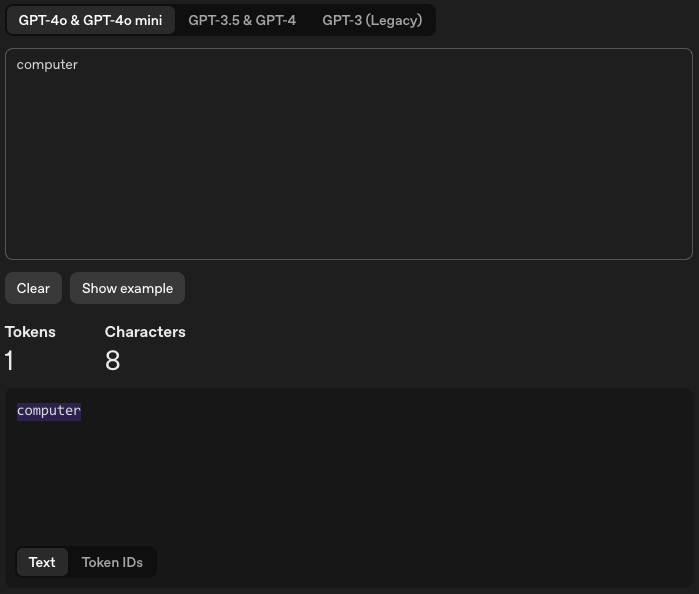
Task: Place cursor right after "computer" in the input box
Action: pos(78,65)
